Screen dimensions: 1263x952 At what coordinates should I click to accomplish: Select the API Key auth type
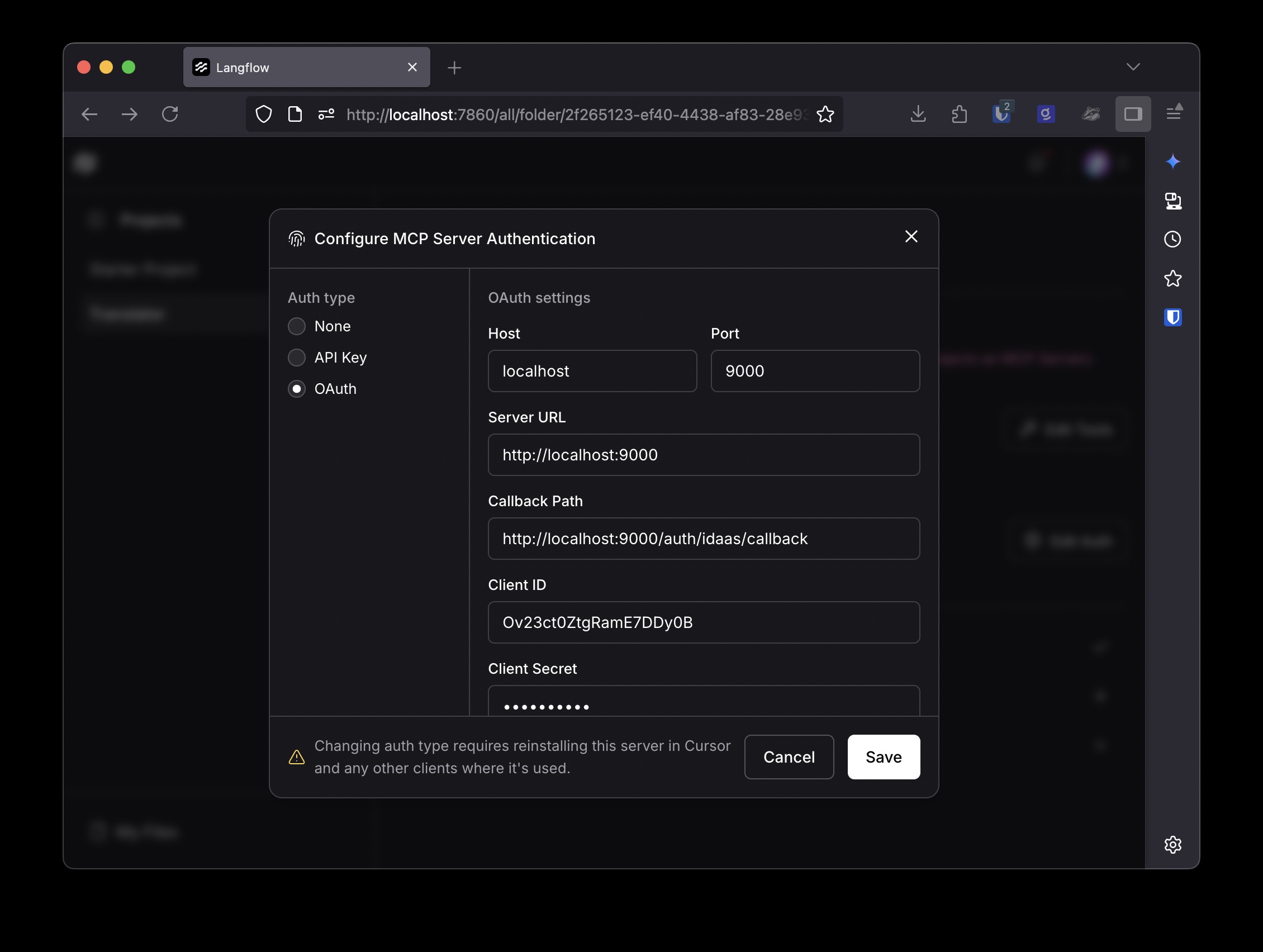(296, 358)
